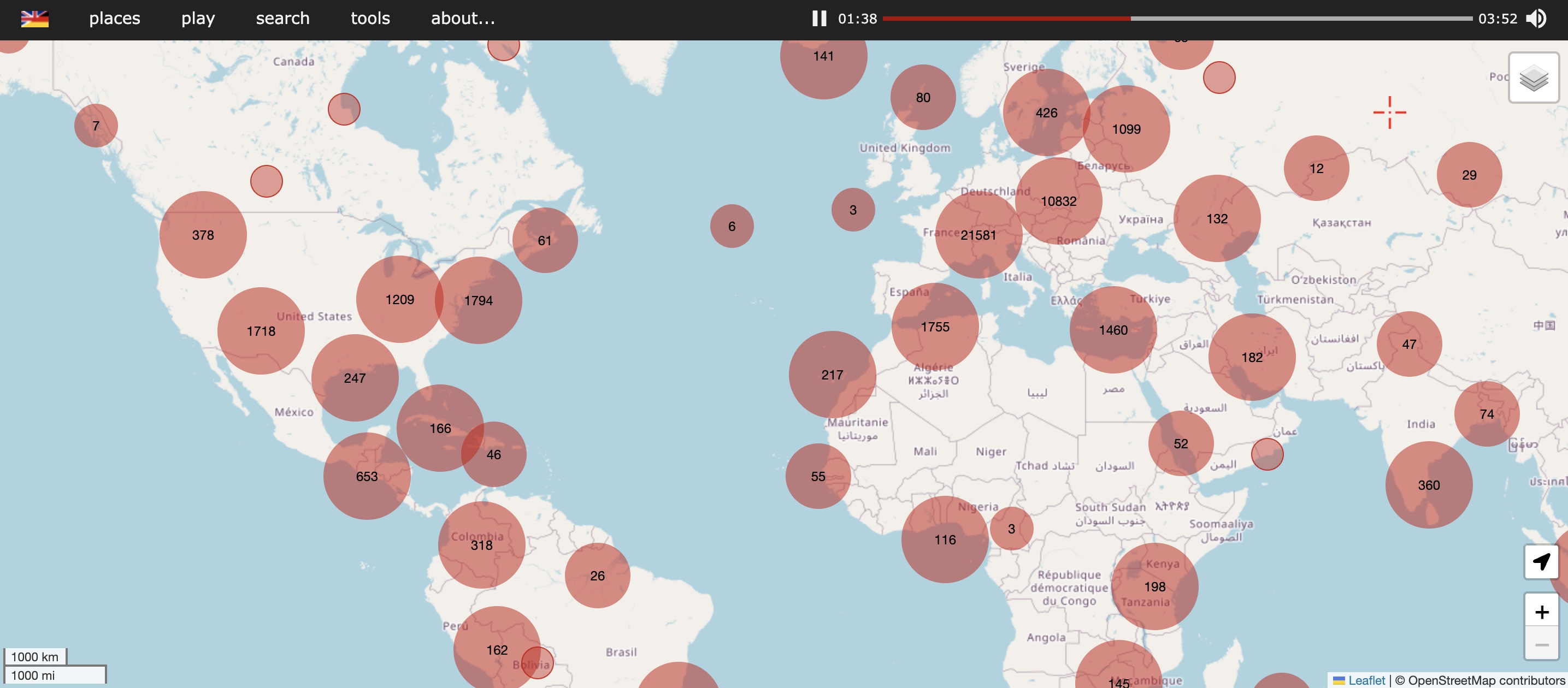
Task: Zoom out with the minus button
Action: pos(1541,644)
